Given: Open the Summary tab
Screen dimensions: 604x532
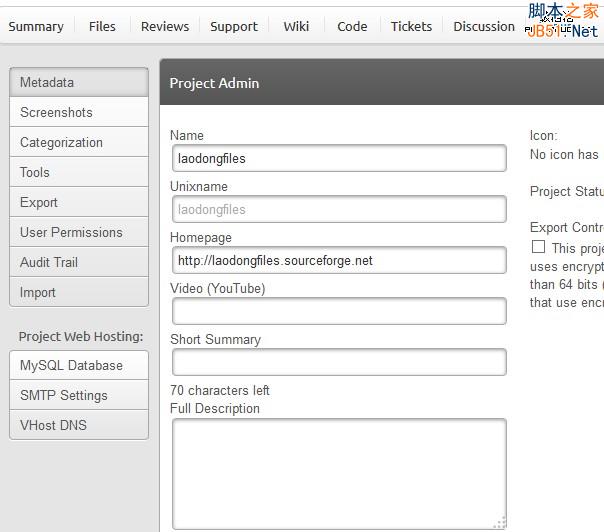Looking at the screenshot, I should point(36,27).
